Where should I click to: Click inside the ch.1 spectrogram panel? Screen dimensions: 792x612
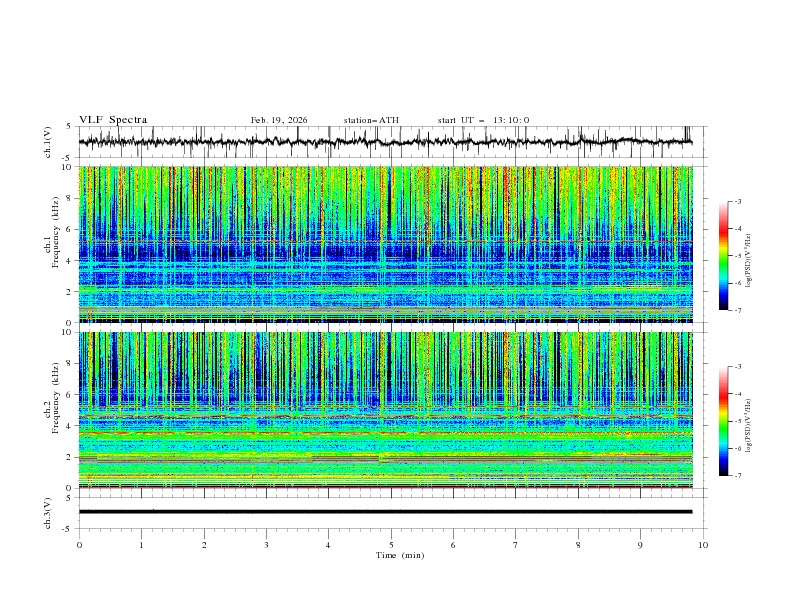[x=385, y=244]
